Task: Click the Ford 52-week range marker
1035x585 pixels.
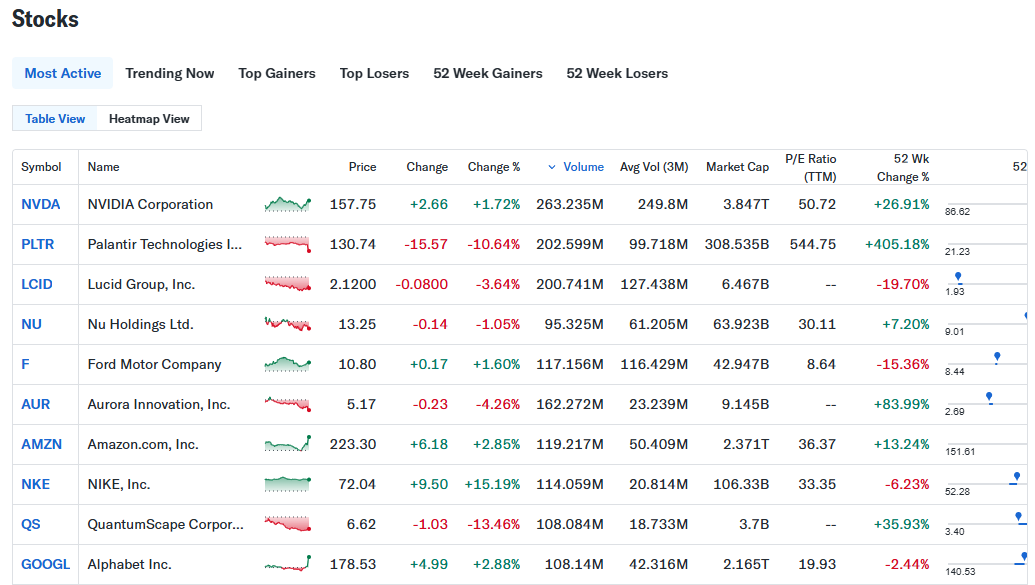Action: pyautogui.click(x=997, y=358)
